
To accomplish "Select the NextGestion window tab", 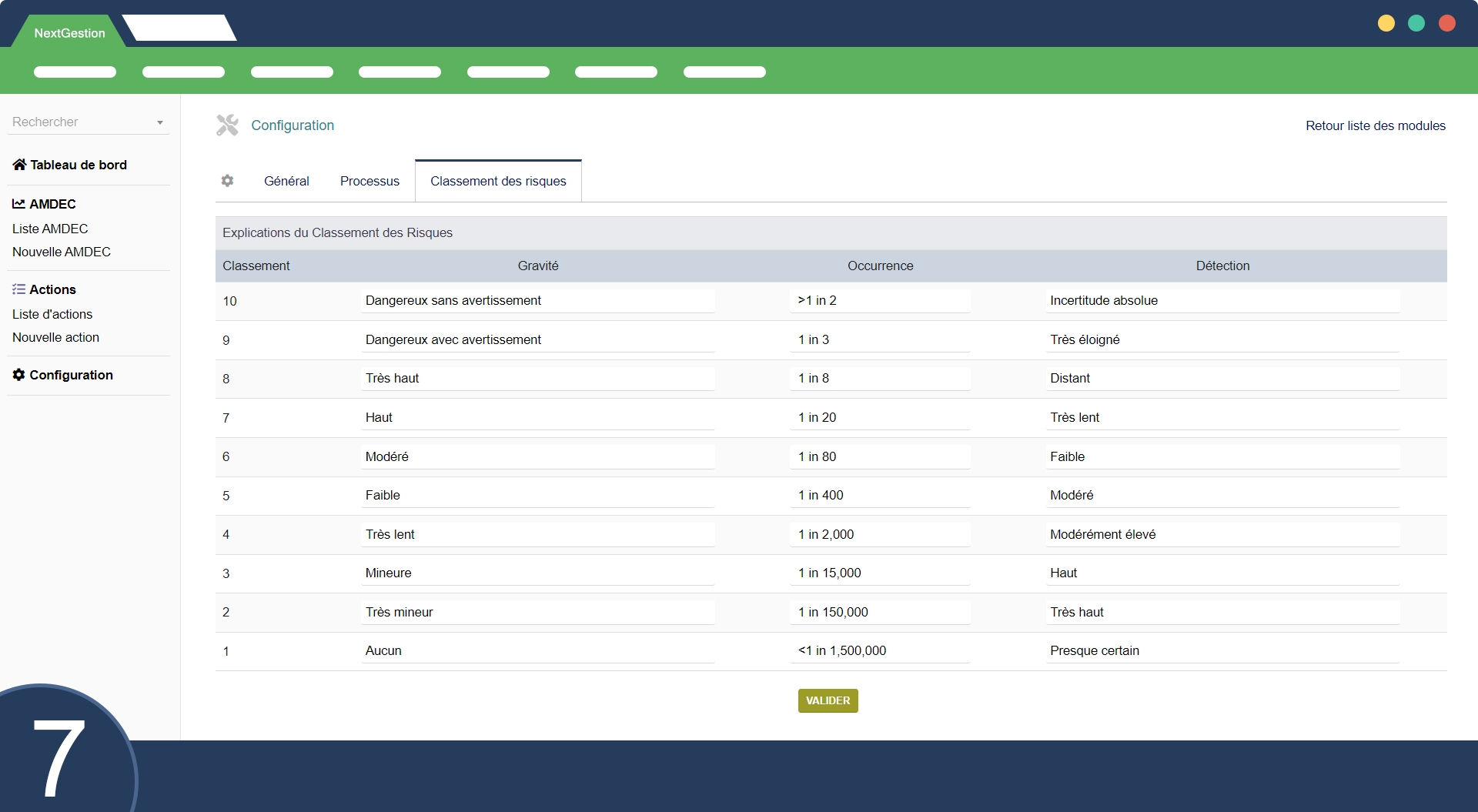I will [69, 33].
